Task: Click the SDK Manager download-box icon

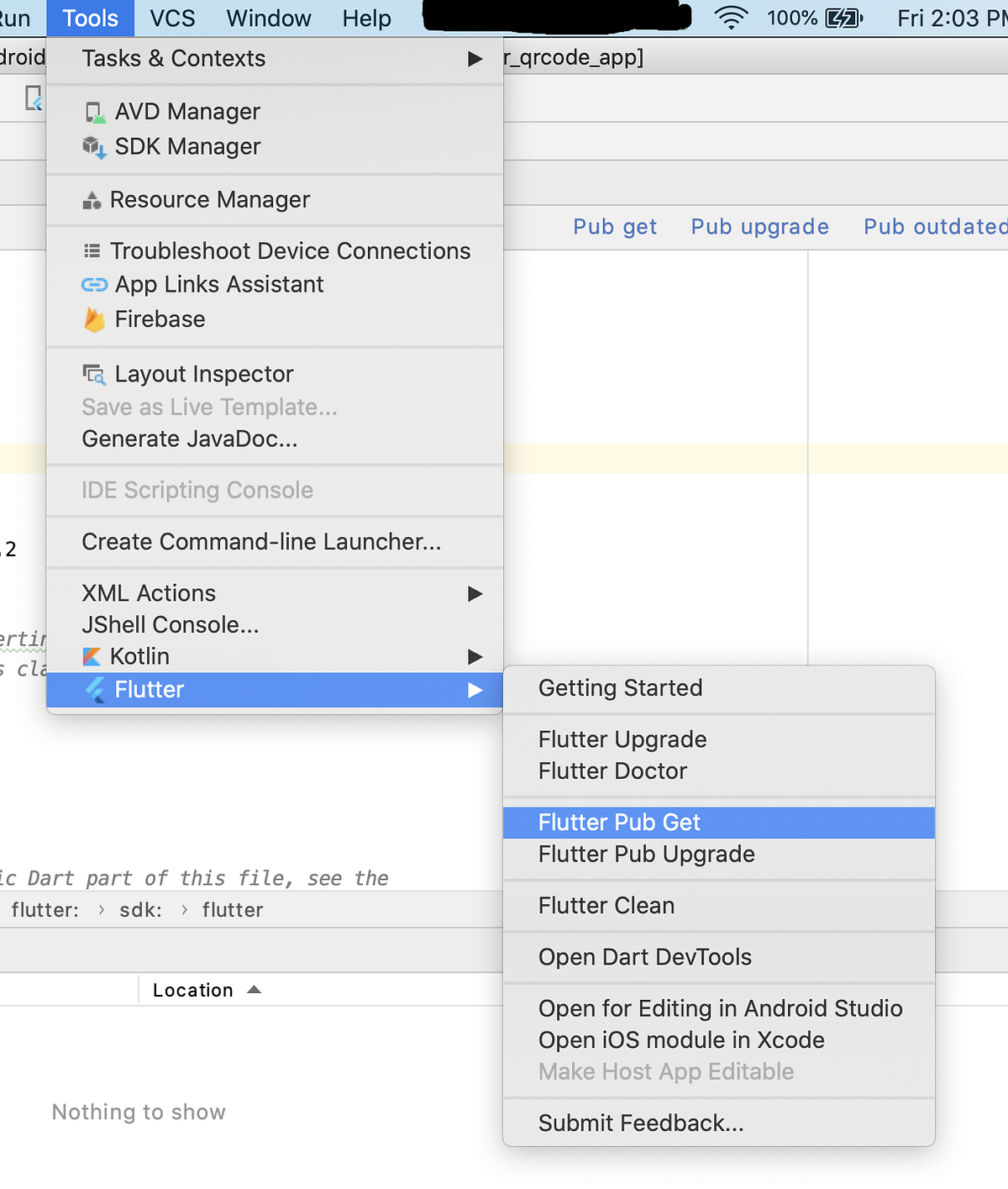Action: coord(94,147)
